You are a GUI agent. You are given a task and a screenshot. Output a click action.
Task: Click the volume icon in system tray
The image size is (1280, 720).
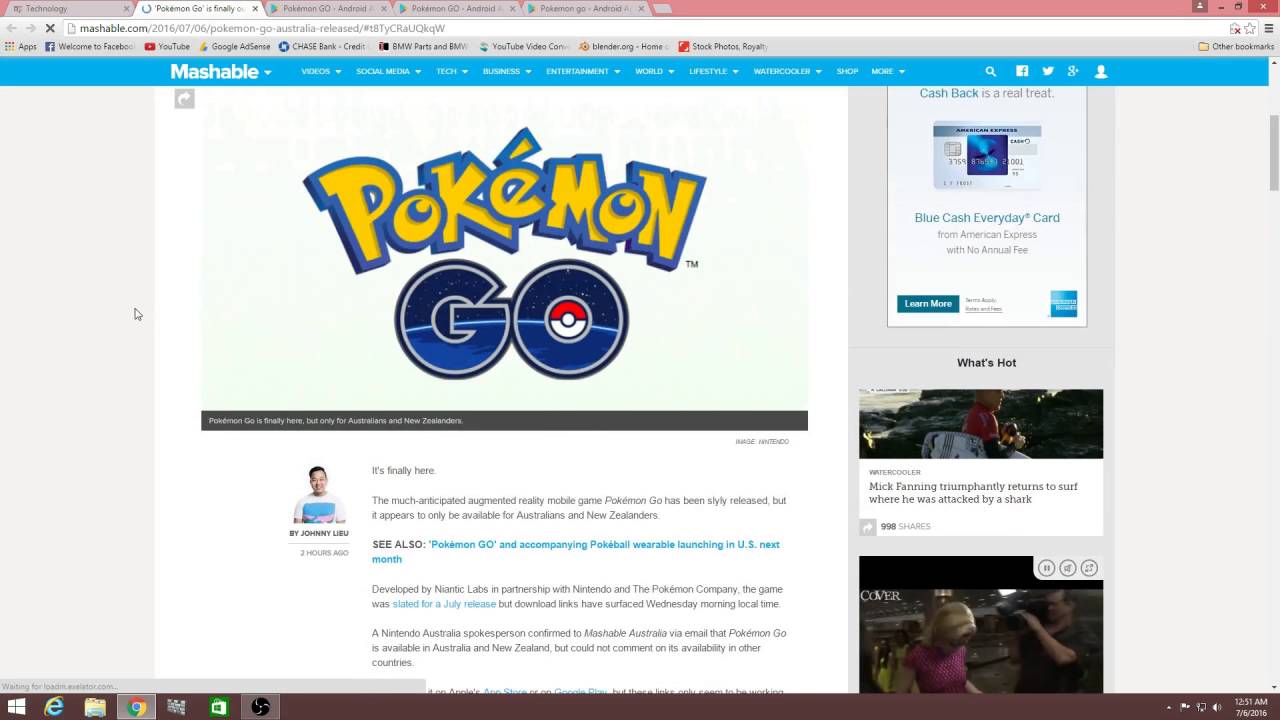1218,707
